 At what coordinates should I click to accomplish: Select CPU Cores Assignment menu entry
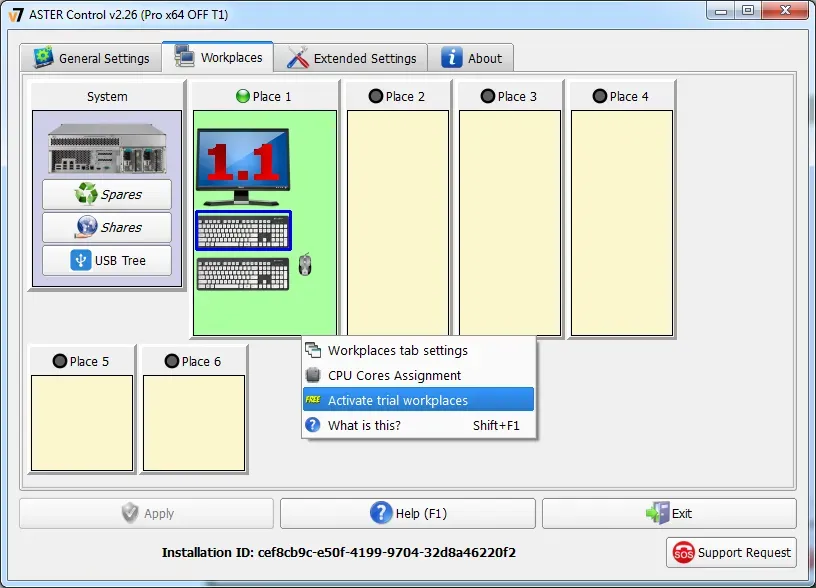coord(394,376)
